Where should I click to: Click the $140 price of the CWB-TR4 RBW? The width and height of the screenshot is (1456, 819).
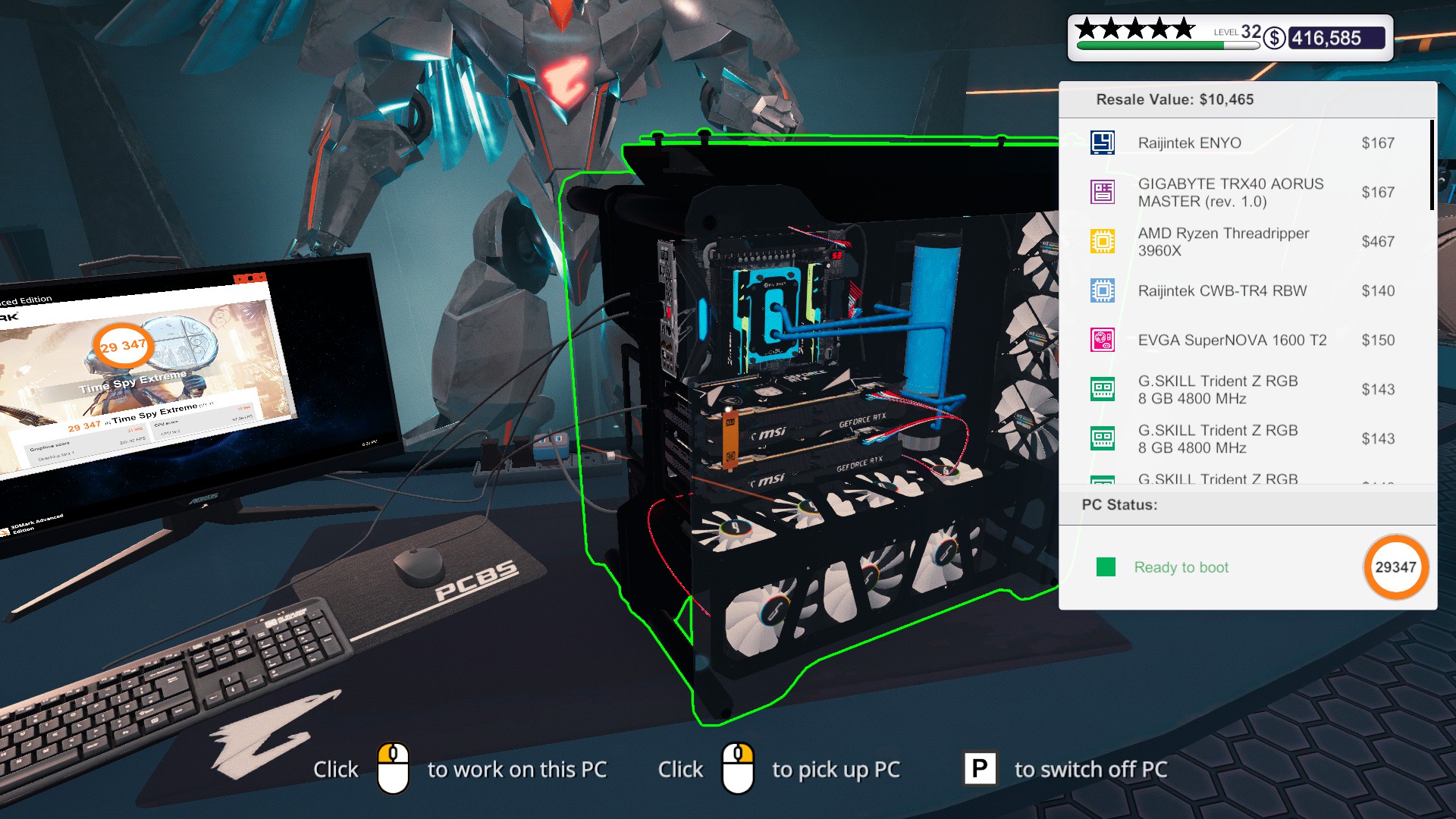tap(1378, 290)
